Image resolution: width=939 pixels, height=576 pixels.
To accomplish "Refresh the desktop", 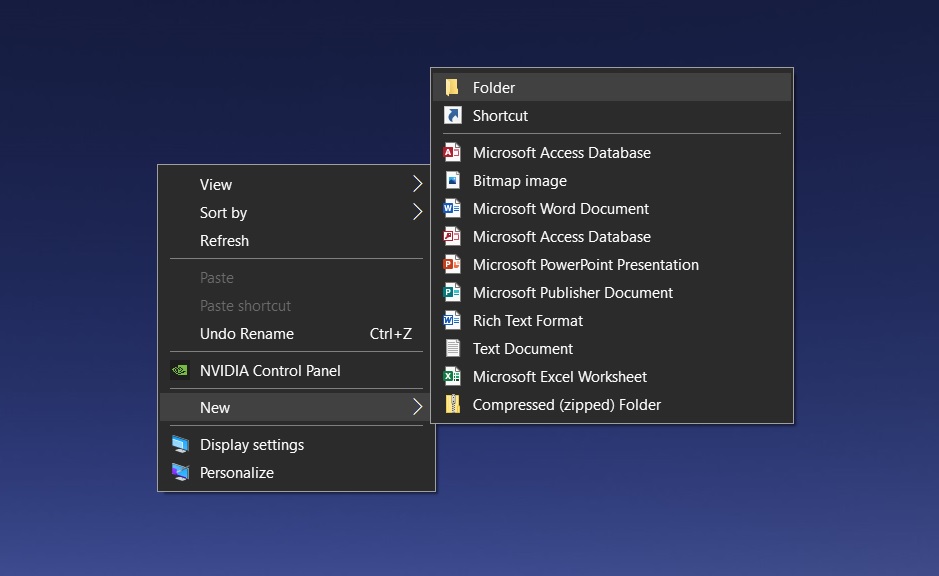I will click(x=296, y=241).
